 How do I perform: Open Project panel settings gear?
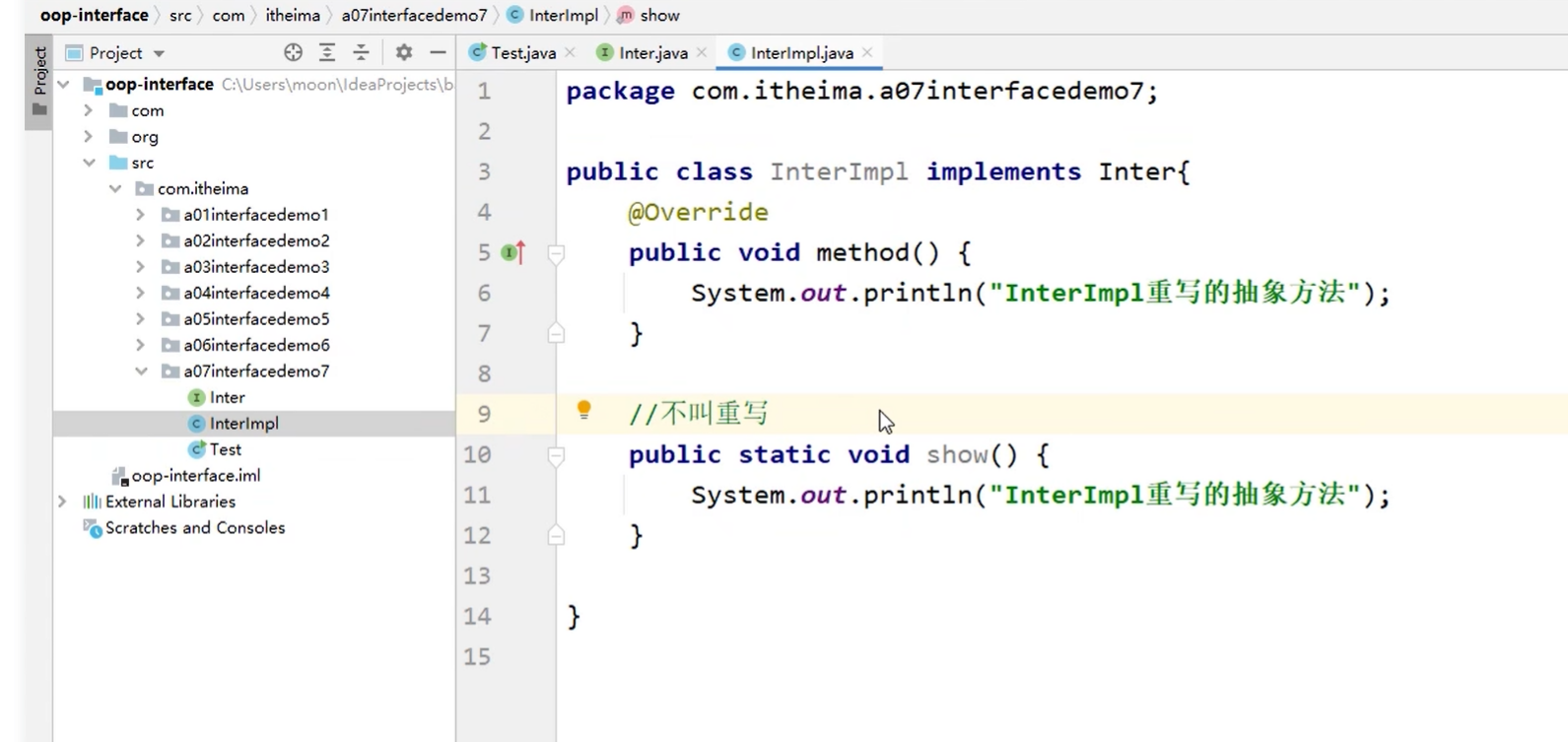404,53
